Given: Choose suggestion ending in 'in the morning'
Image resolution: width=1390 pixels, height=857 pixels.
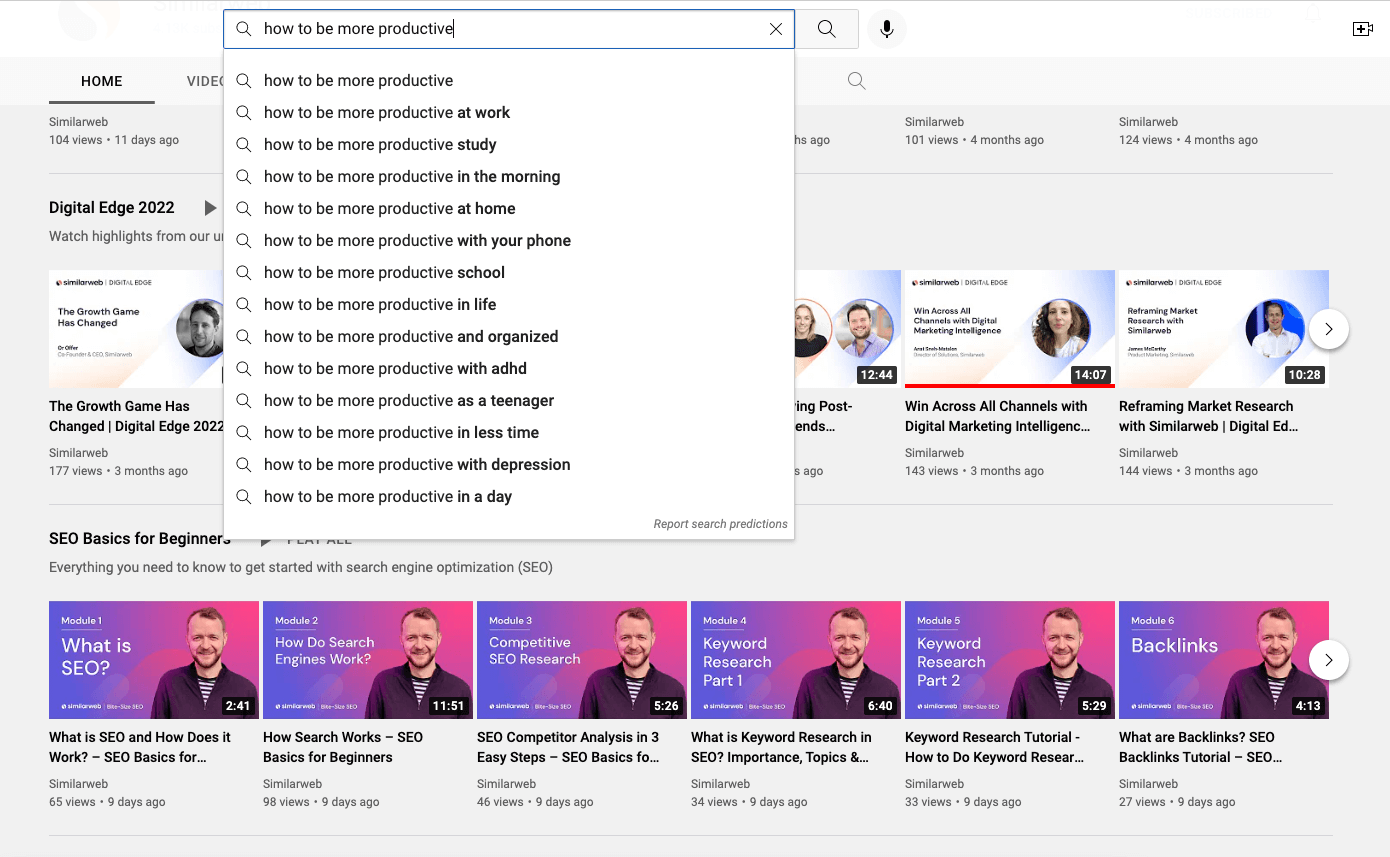Looking at the screenshot, I should [x=412, y=177].
